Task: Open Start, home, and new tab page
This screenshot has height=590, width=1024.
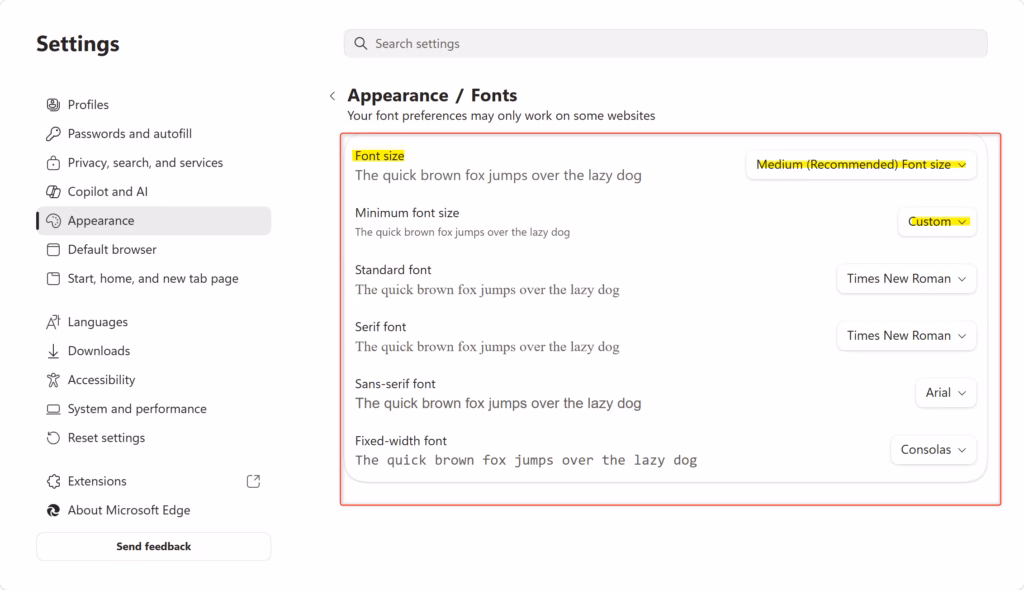Action: (x=153, y=278)
